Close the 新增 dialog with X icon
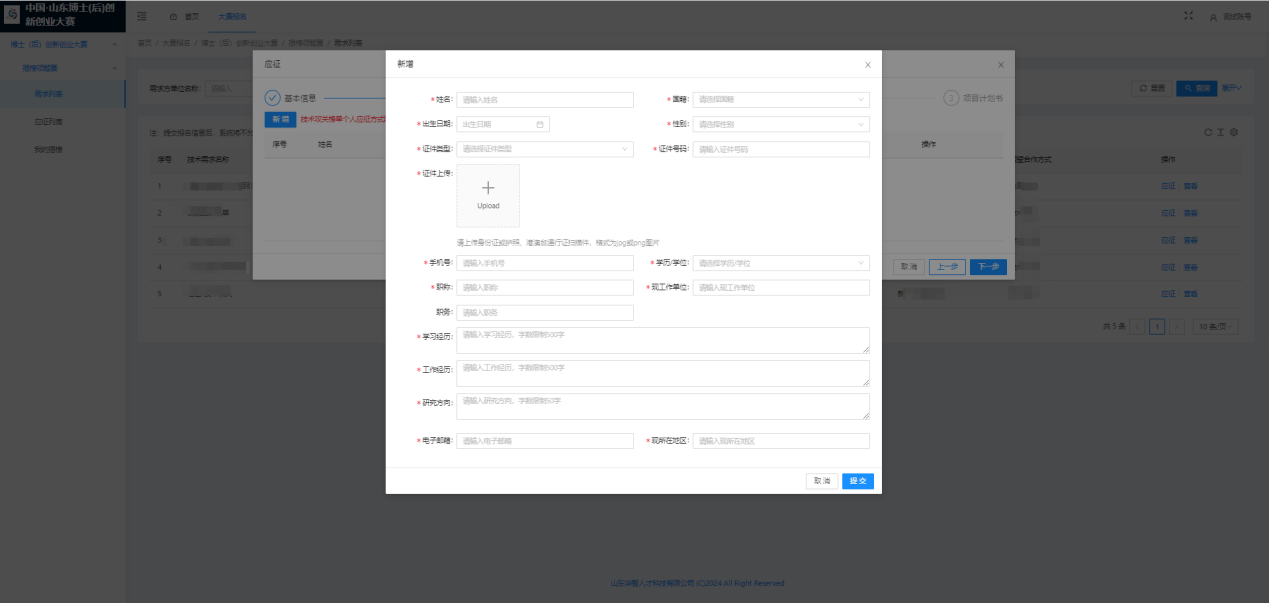The height and width of the screenshot is (603, 1269). 867,64
